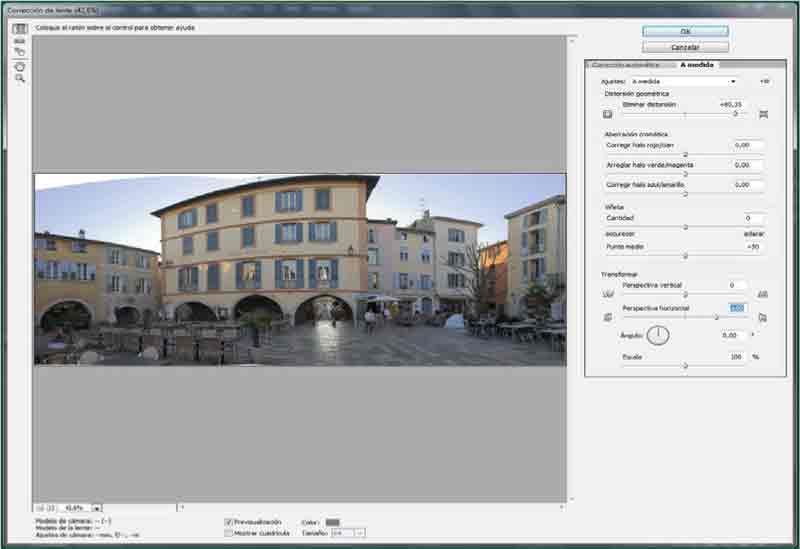
Task: Toggle the Previsualización checkbox
Action: (x=229, y=522)
